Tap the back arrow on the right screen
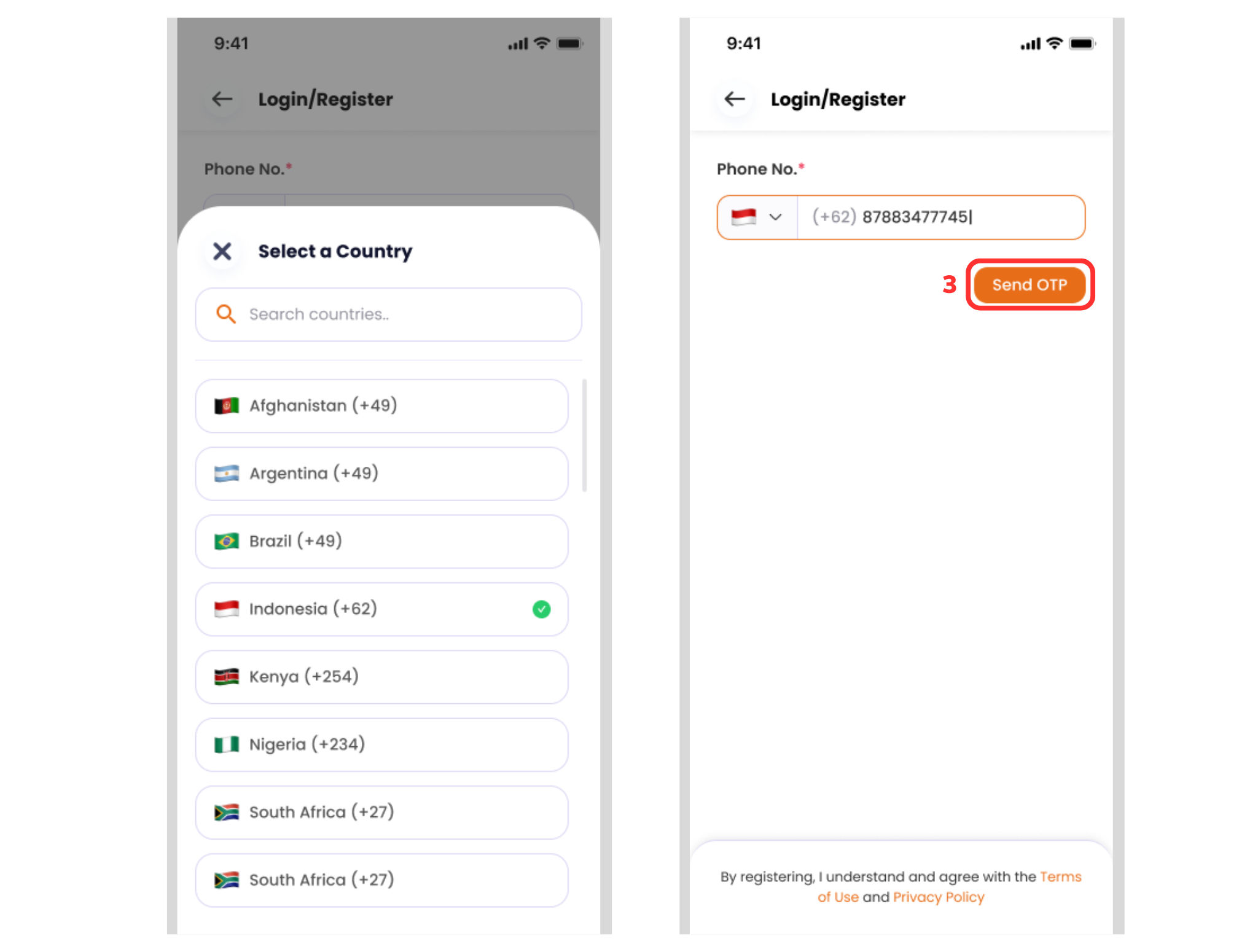1258x952 pixels. pos(735,99)
